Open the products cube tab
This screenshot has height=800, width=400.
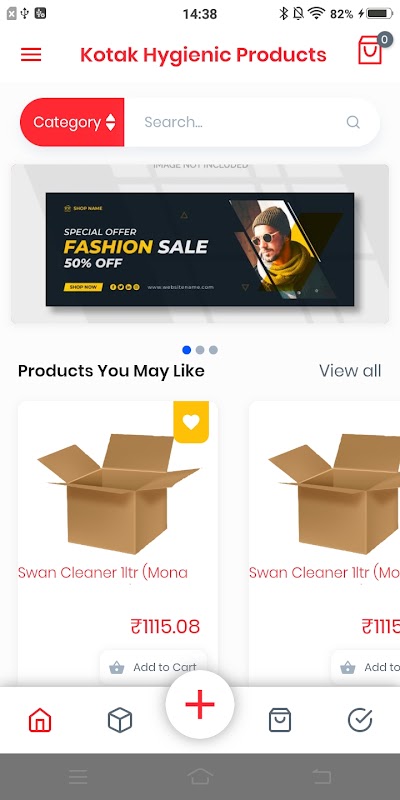click(120, 720)
